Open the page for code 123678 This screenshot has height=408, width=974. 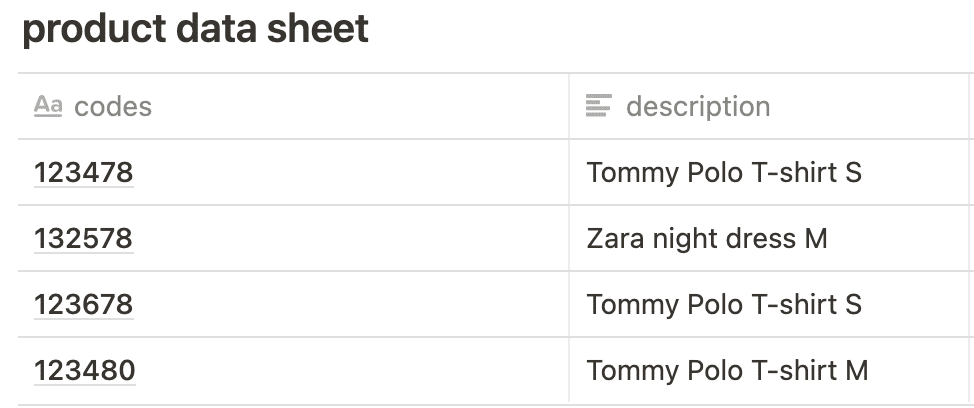[x=83, y=304]
